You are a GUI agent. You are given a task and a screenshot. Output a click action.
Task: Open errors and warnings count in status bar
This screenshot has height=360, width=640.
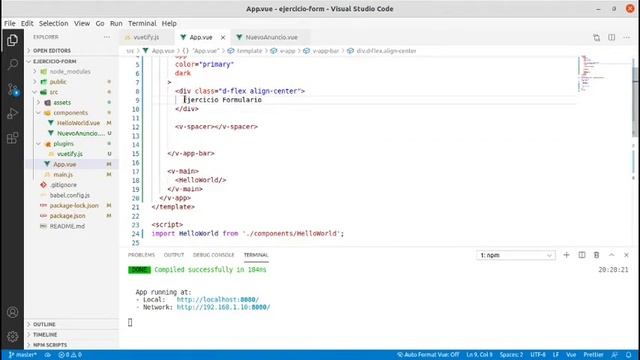coord(70,355)
